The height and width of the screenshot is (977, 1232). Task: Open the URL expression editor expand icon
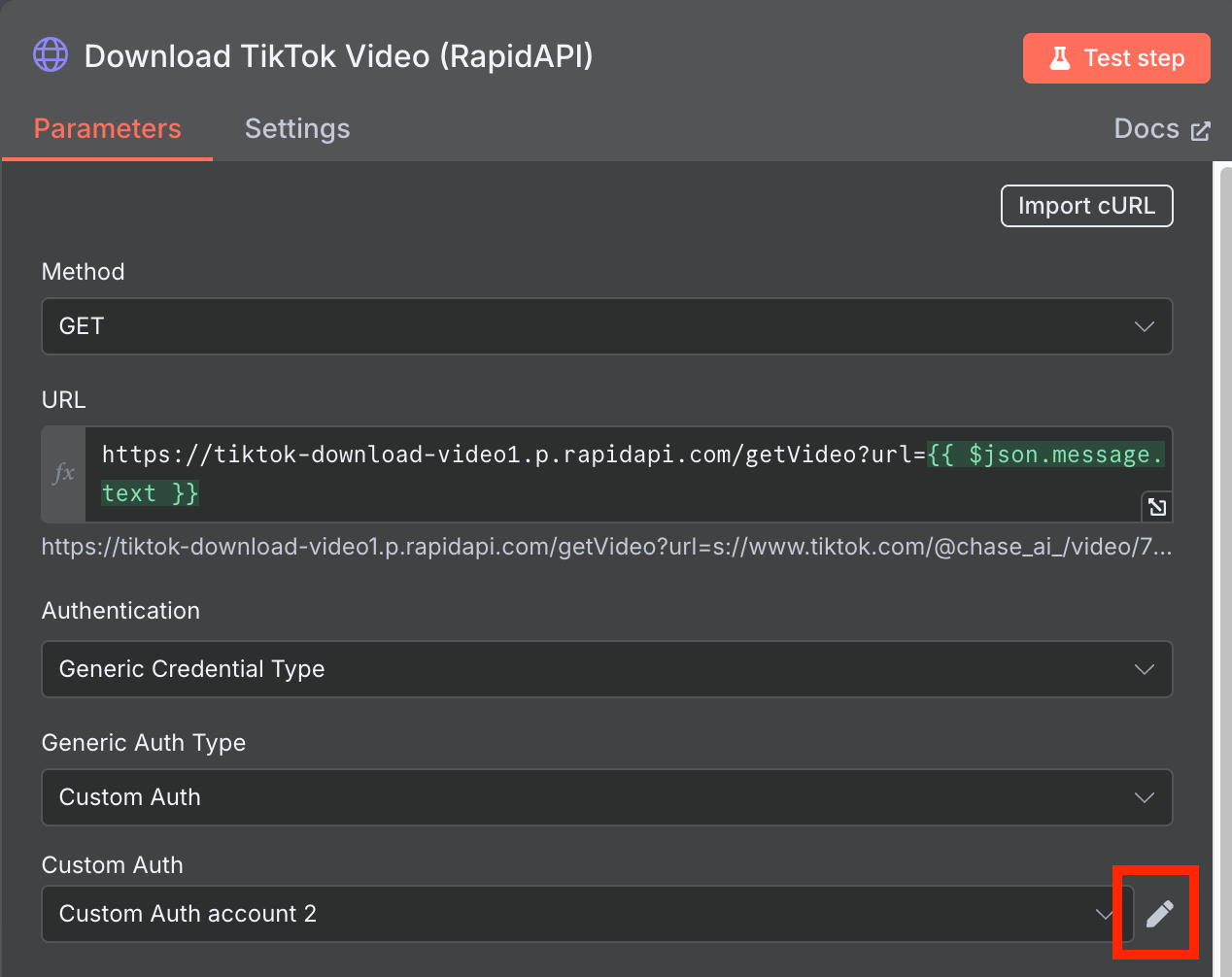[x=1156, y=507]
